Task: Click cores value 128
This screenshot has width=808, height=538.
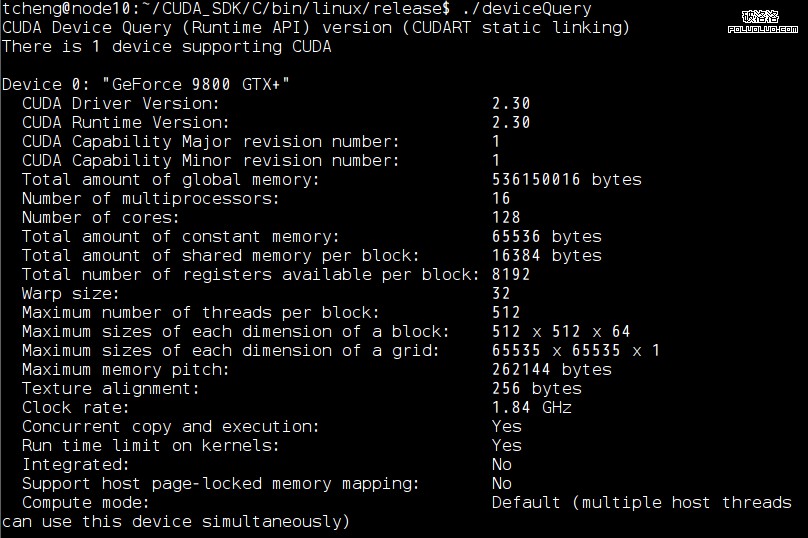Action: 506,218
